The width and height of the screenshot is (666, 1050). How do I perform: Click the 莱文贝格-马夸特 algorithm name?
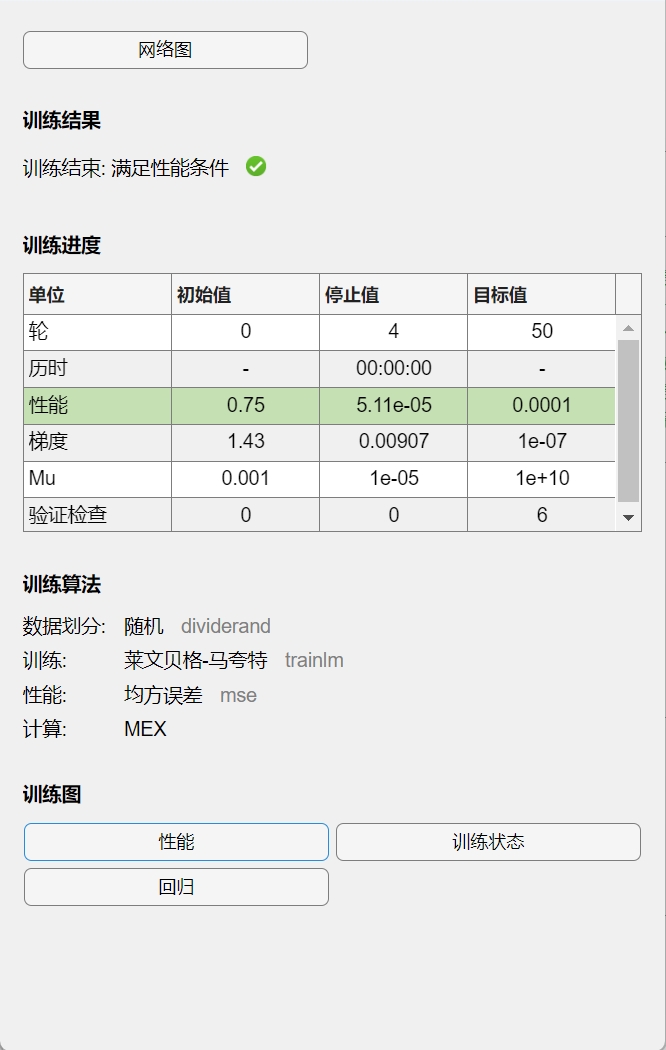coord(195,660)
